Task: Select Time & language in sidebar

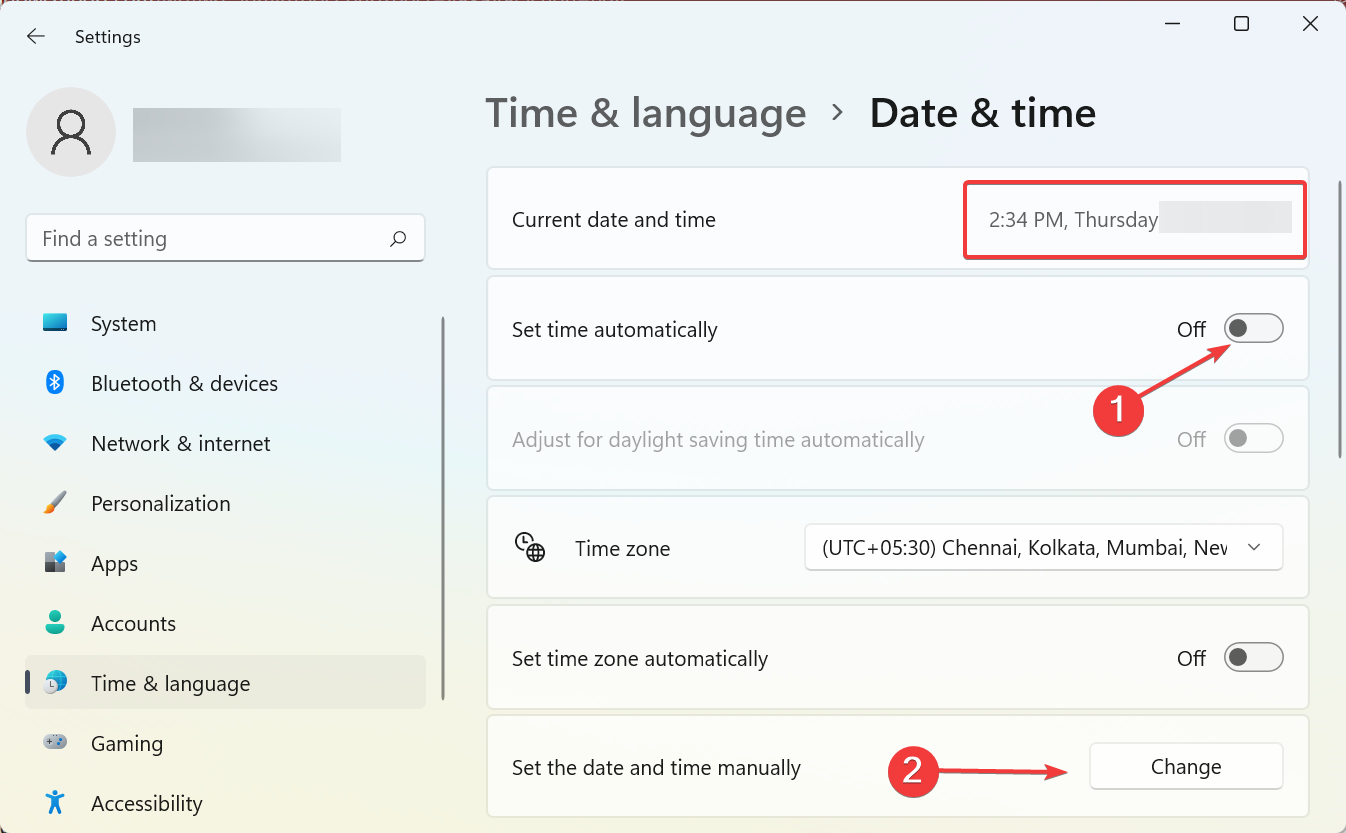Action: pos(225,683)
